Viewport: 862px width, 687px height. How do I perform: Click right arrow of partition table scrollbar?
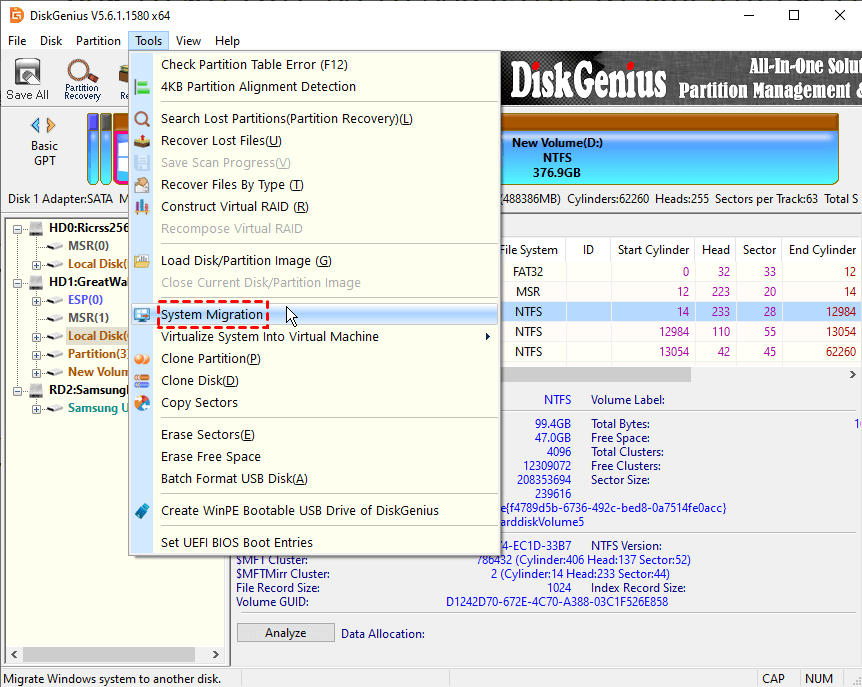852,374
